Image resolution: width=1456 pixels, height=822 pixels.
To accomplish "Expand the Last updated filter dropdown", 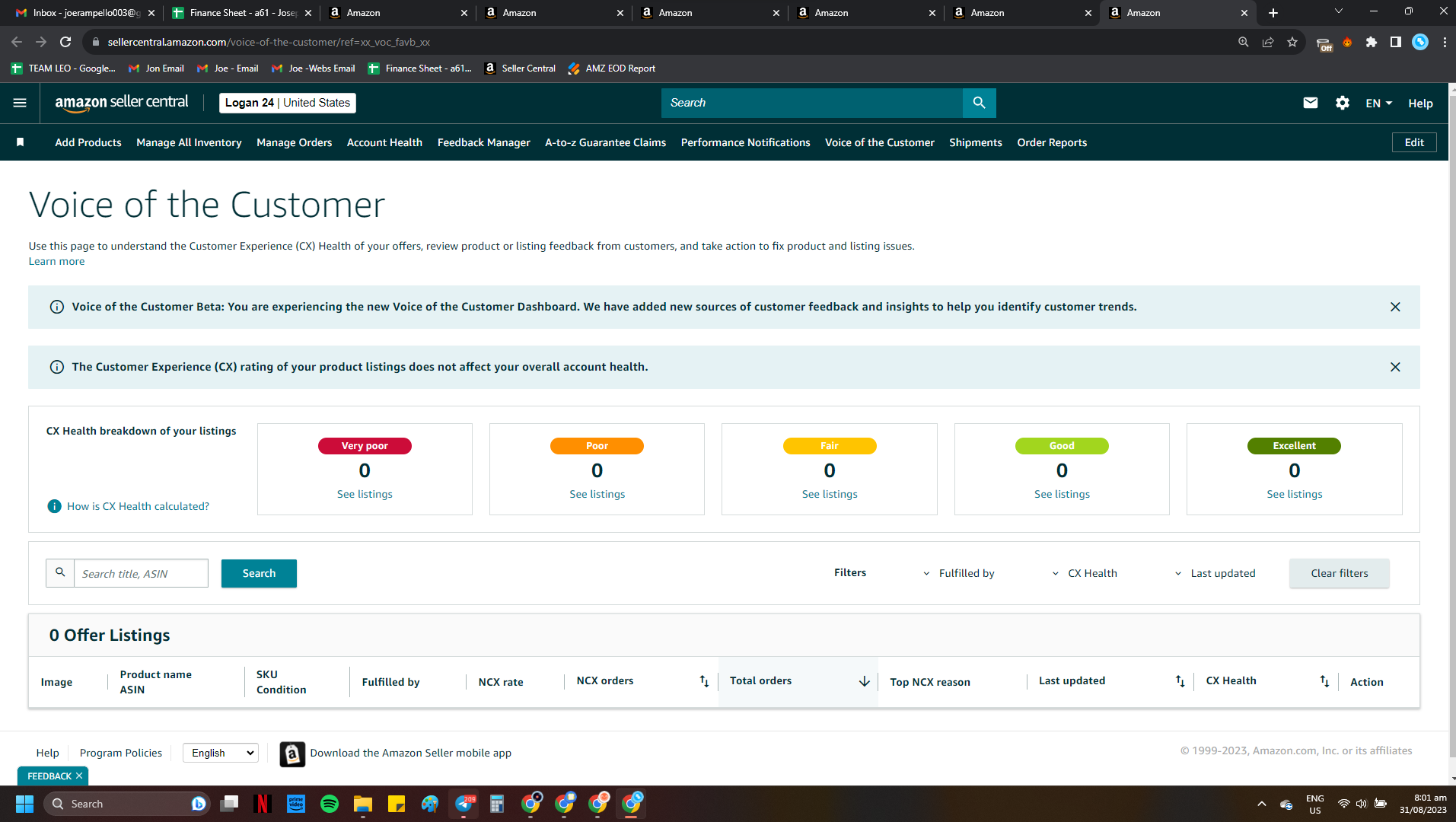I will point(1215,573).
